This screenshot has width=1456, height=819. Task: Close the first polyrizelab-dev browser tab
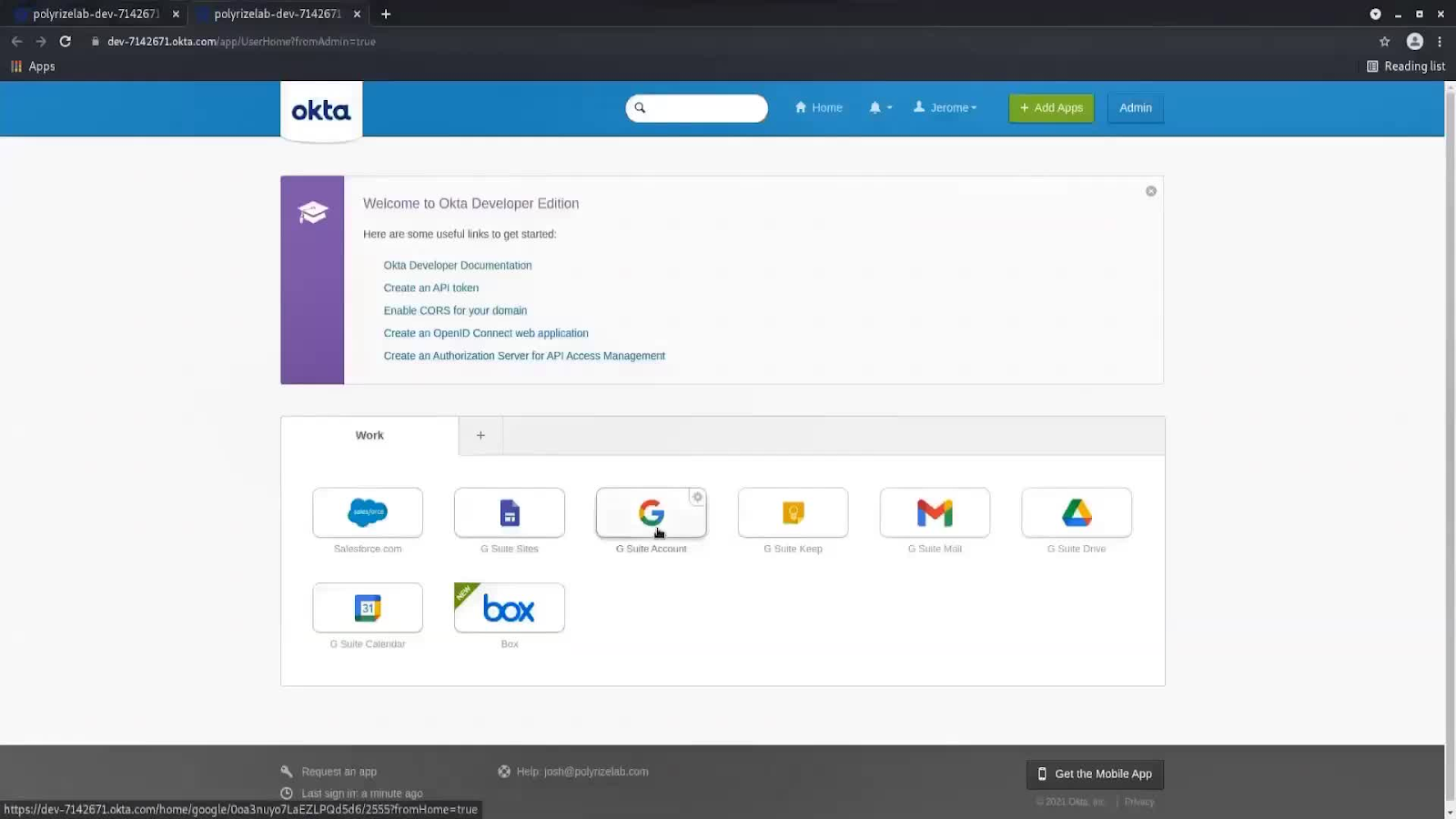pos(176,14)
